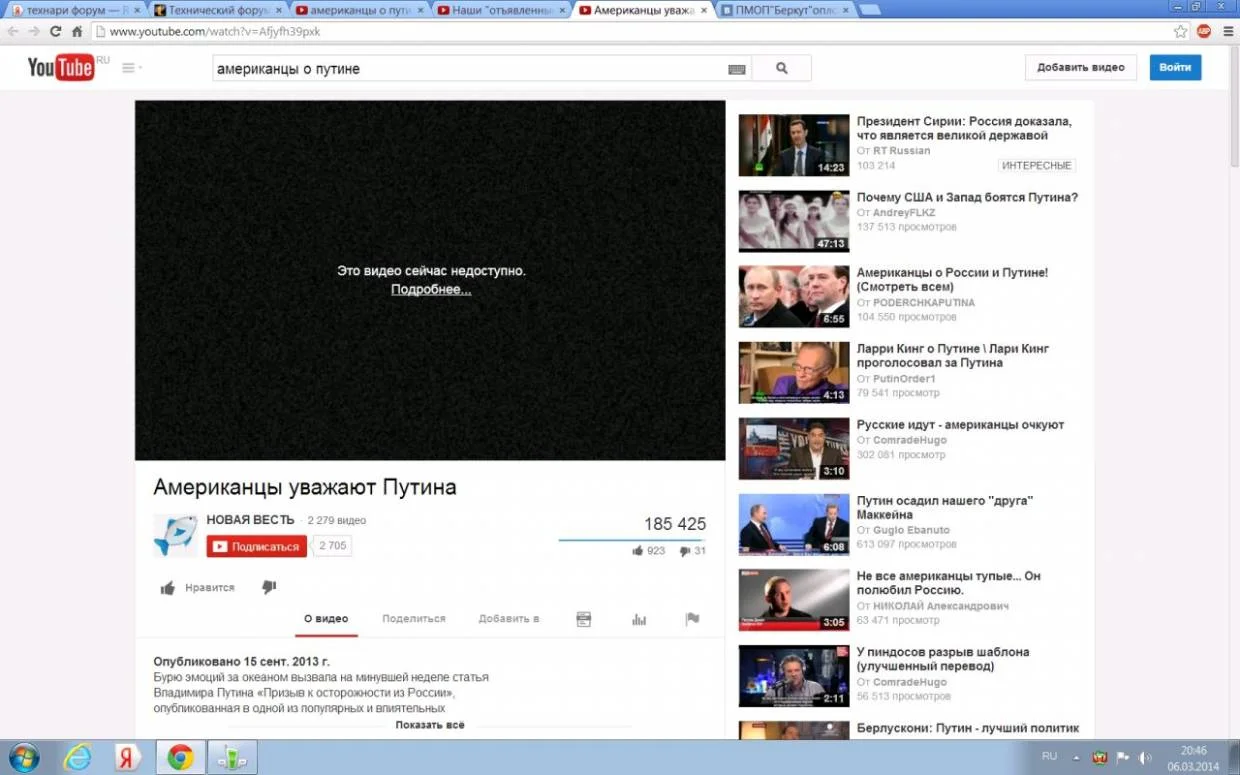Switch to the 'Поделиться' tab

414,619
